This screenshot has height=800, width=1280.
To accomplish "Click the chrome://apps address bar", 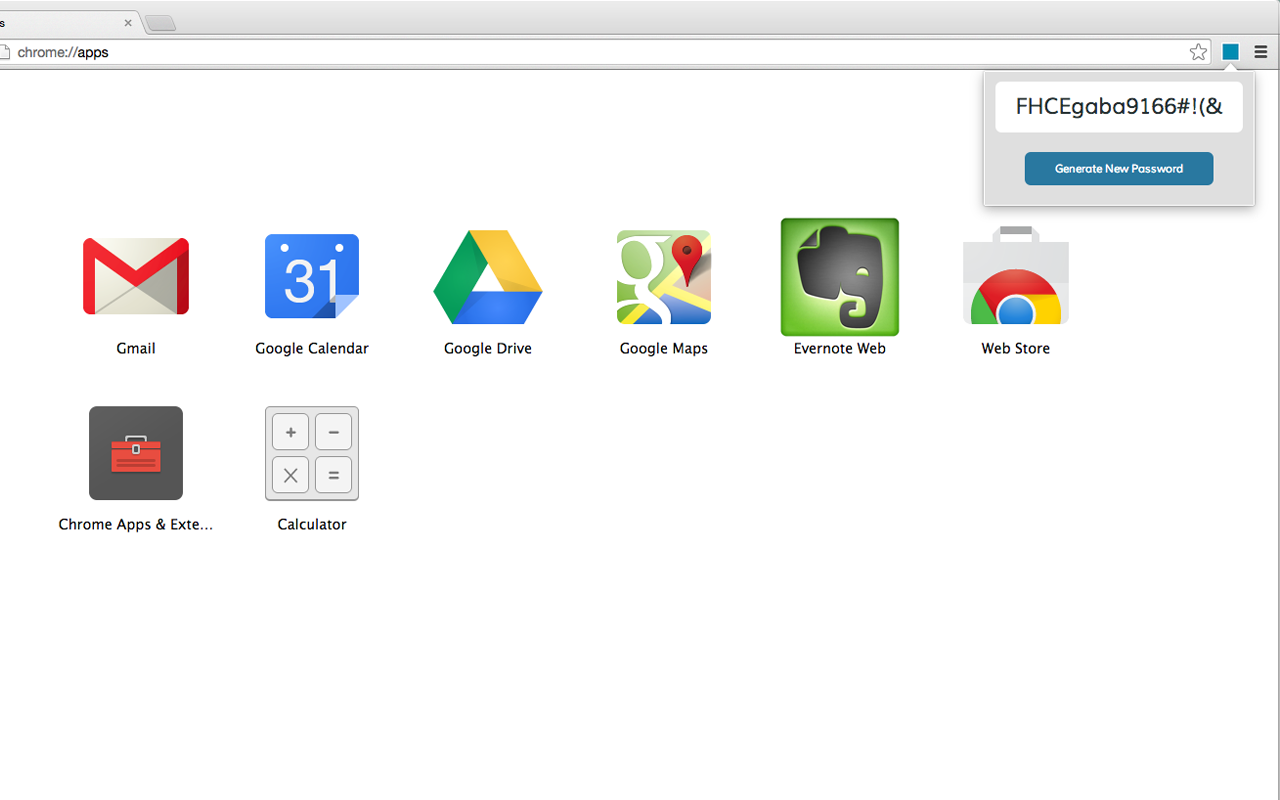I will pos(600,52).
